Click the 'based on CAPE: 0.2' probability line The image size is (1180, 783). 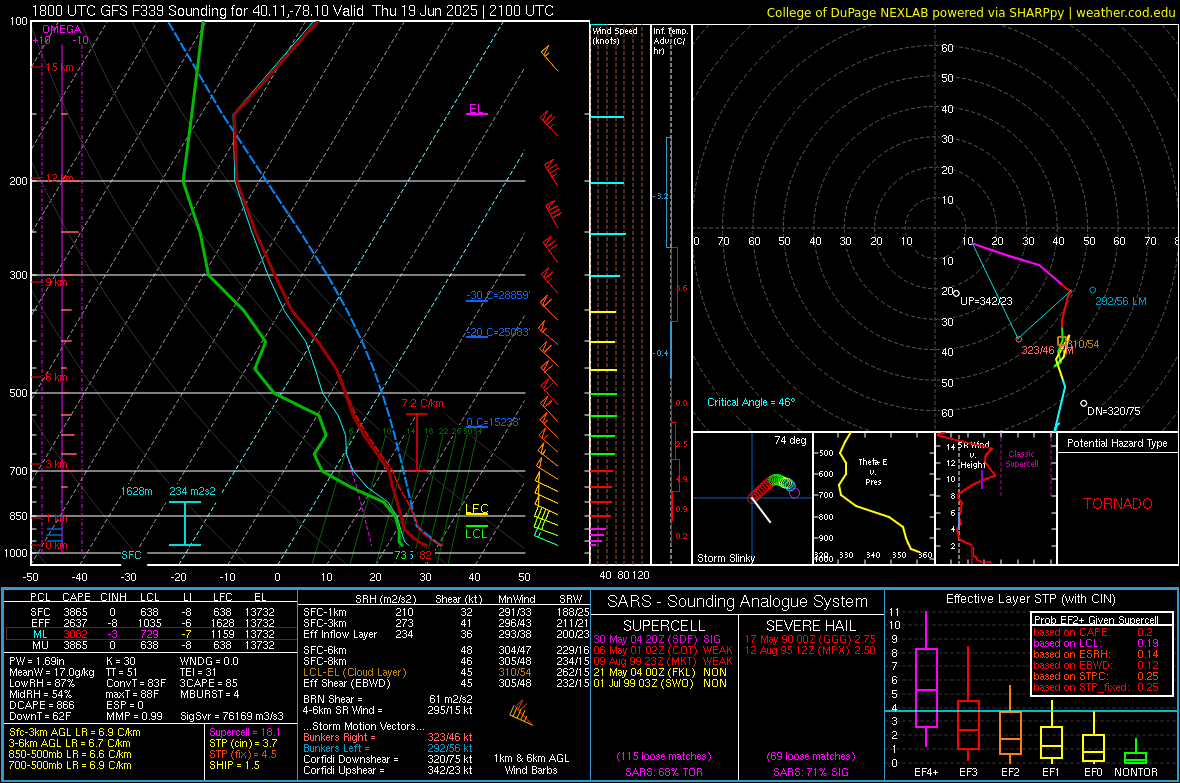1093,632
